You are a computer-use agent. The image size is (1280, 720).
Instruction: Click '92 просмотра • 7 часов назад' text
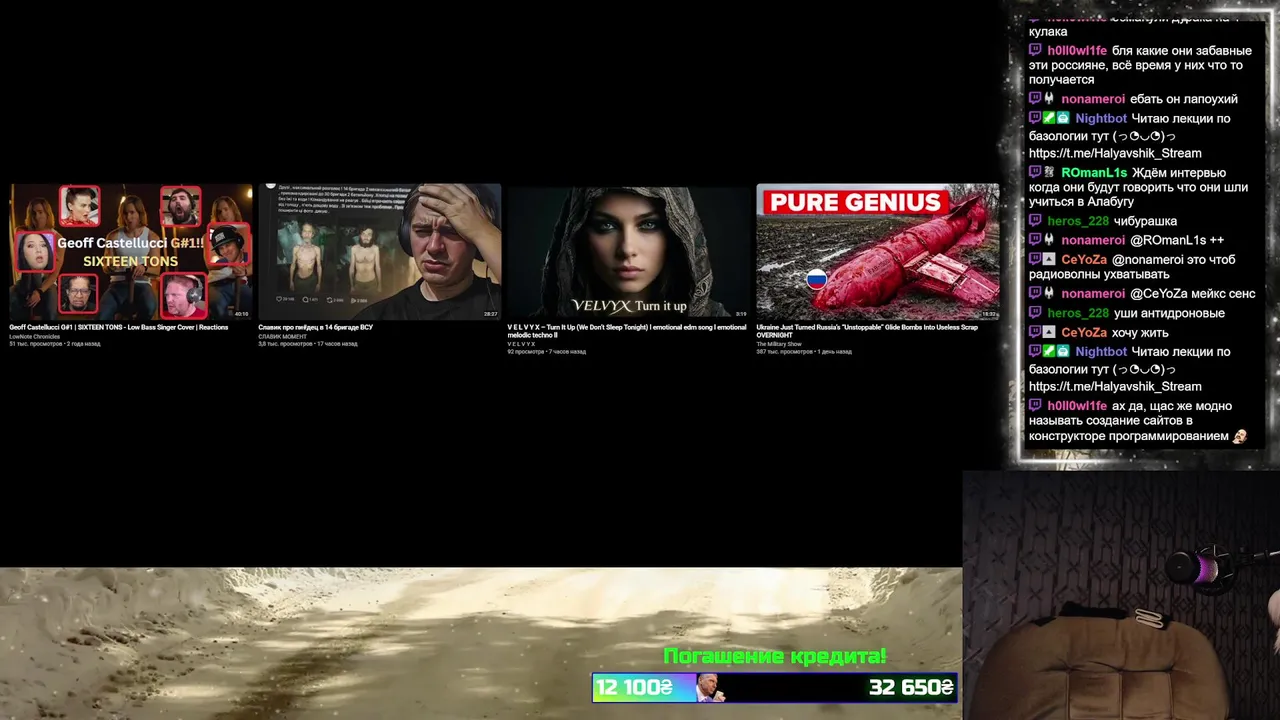[x=546, y=352]
